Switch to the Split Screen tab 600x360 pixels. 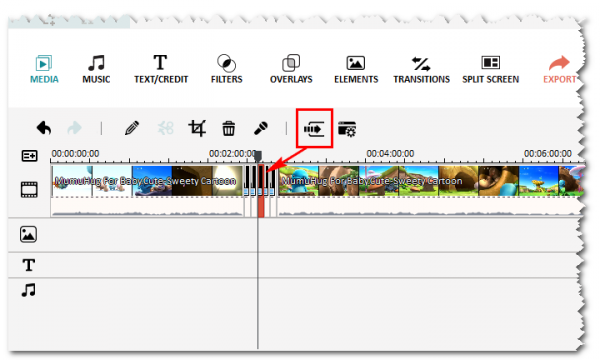pyautogui.click(x=491, y=69)
